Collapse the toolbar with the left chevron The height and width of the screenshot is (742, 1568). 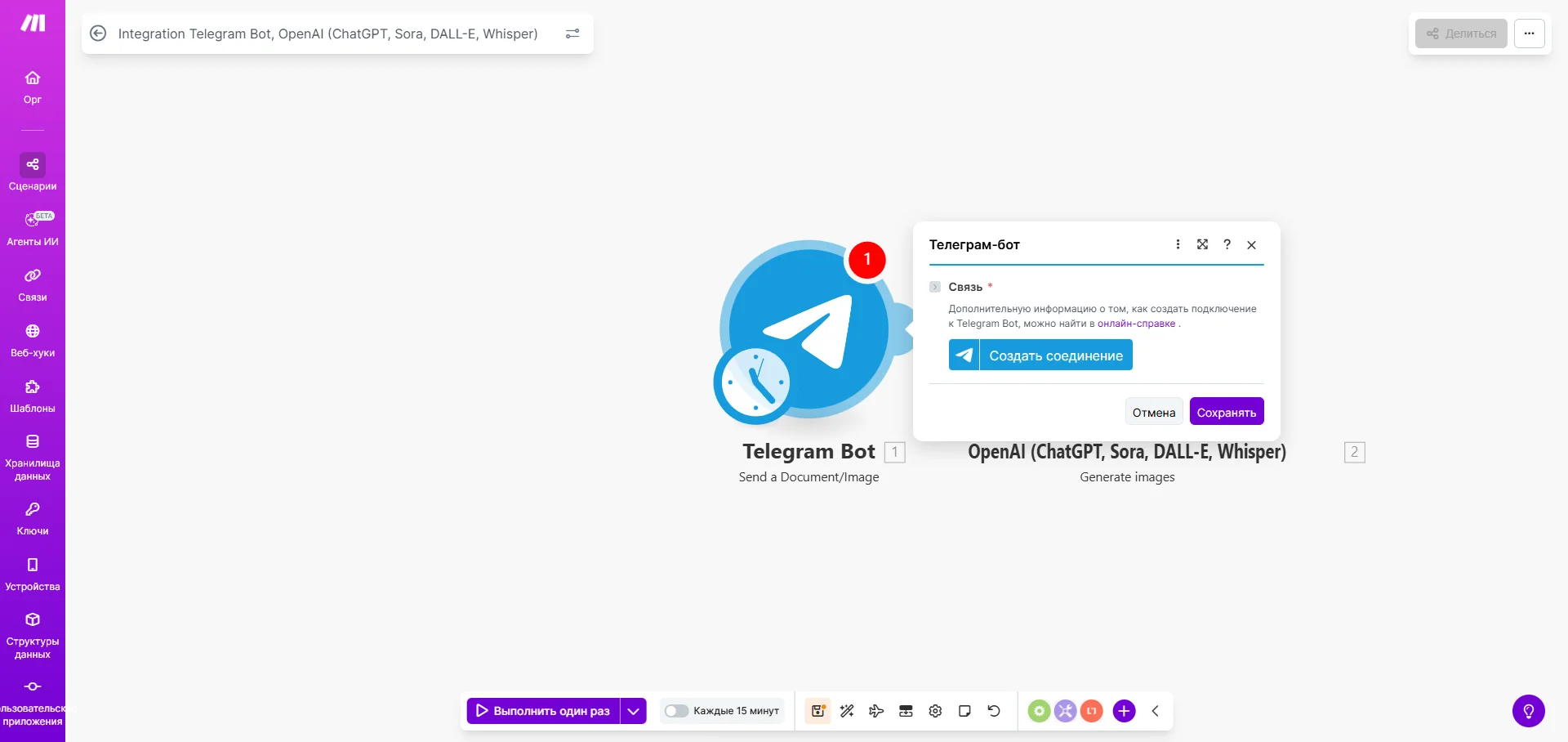1155,711
